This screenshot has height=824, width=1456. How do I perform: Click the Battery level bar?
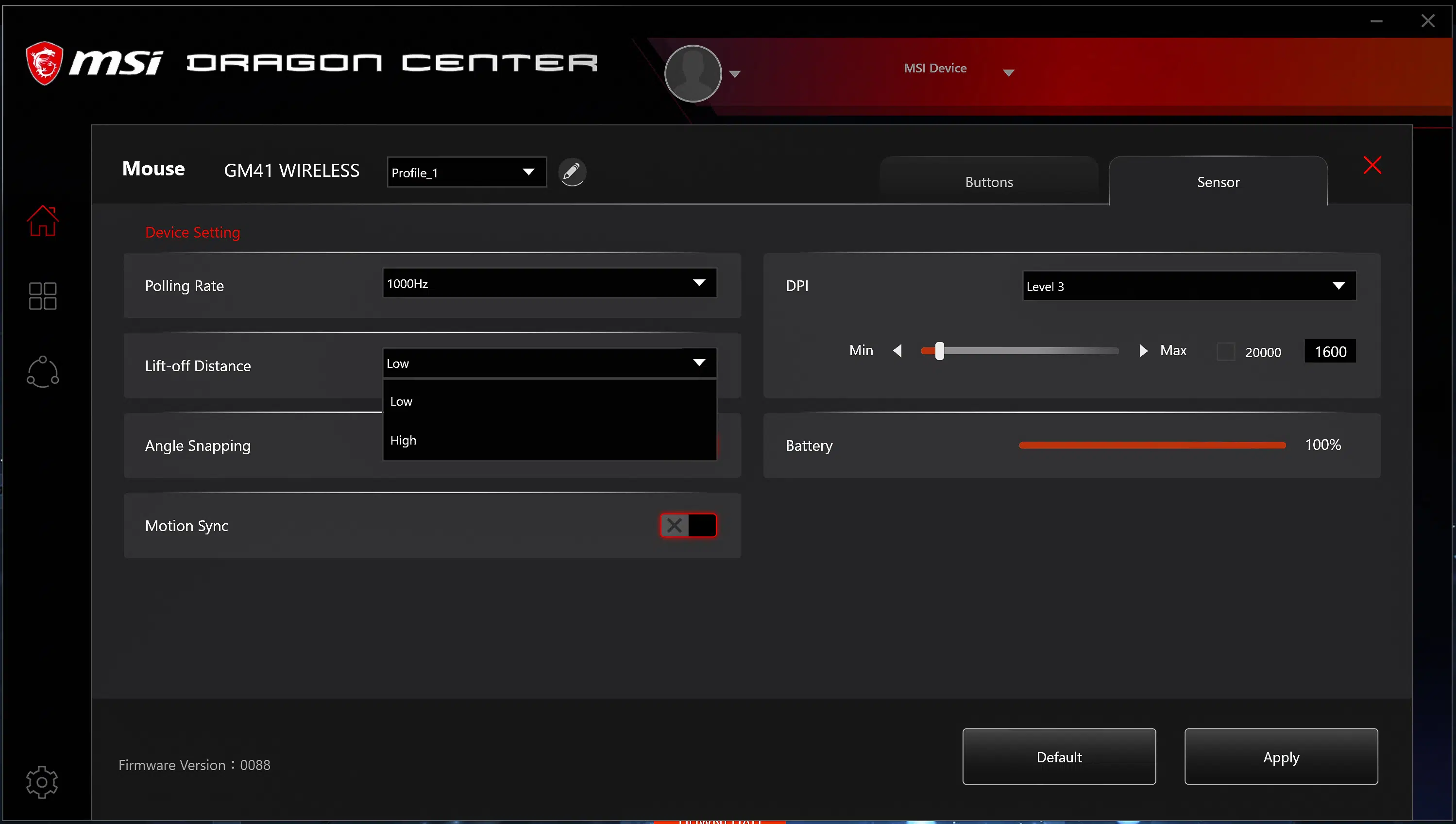1152,446
